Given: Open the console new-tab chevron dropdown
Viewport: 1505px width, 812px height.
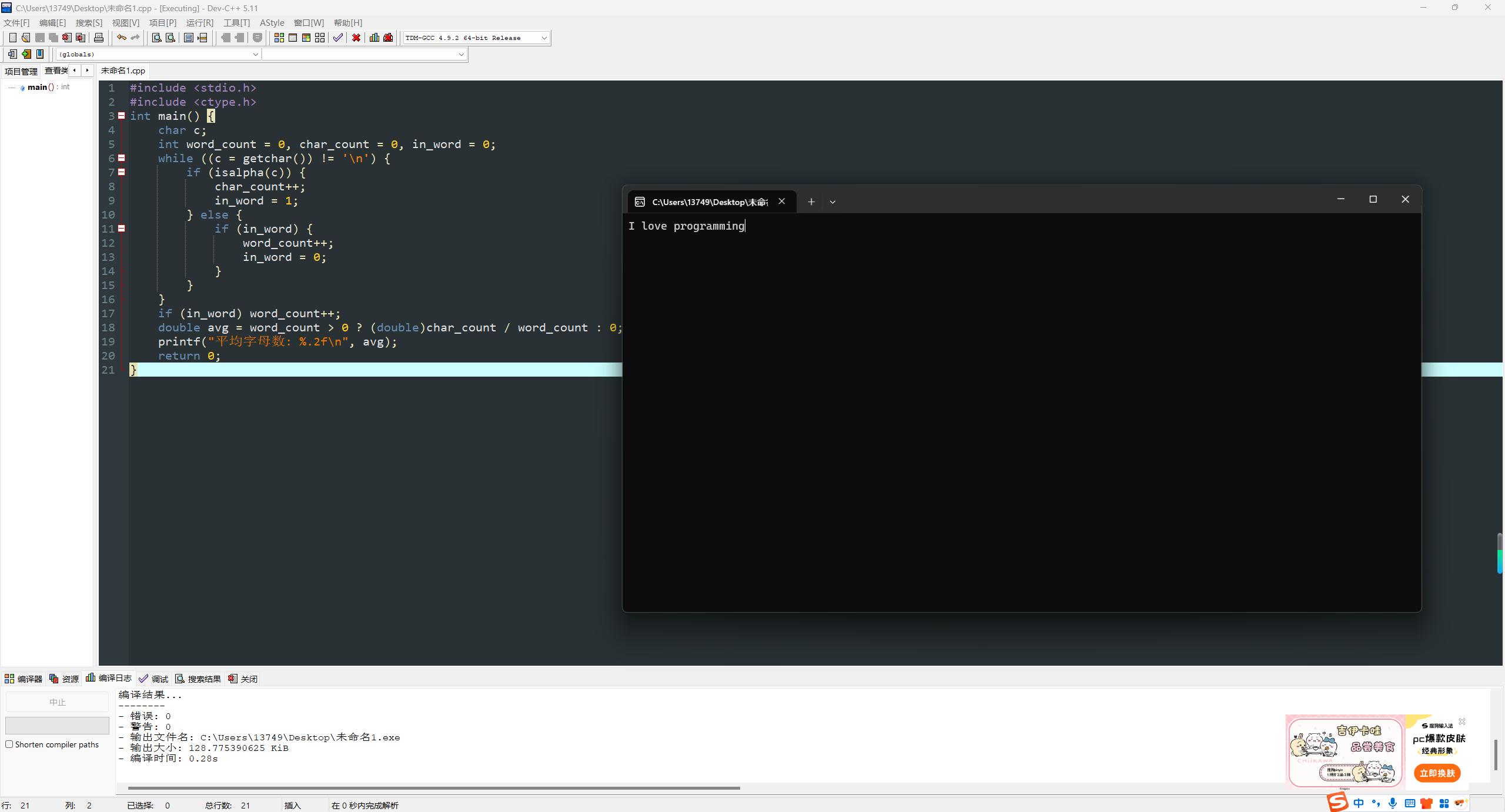Looking at the screenshot, I should [832, 202].
